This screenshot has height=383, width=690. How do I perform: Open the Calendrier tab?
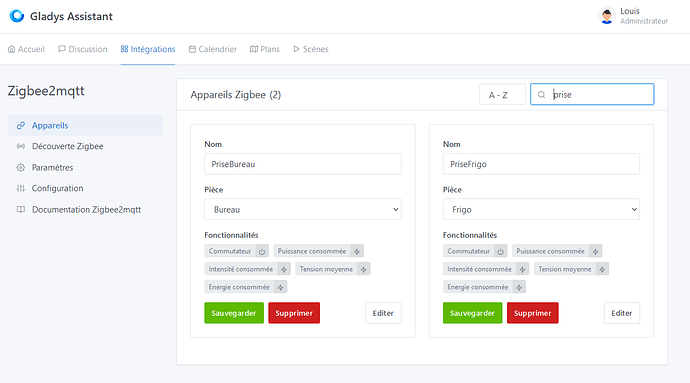pos(213,49)
